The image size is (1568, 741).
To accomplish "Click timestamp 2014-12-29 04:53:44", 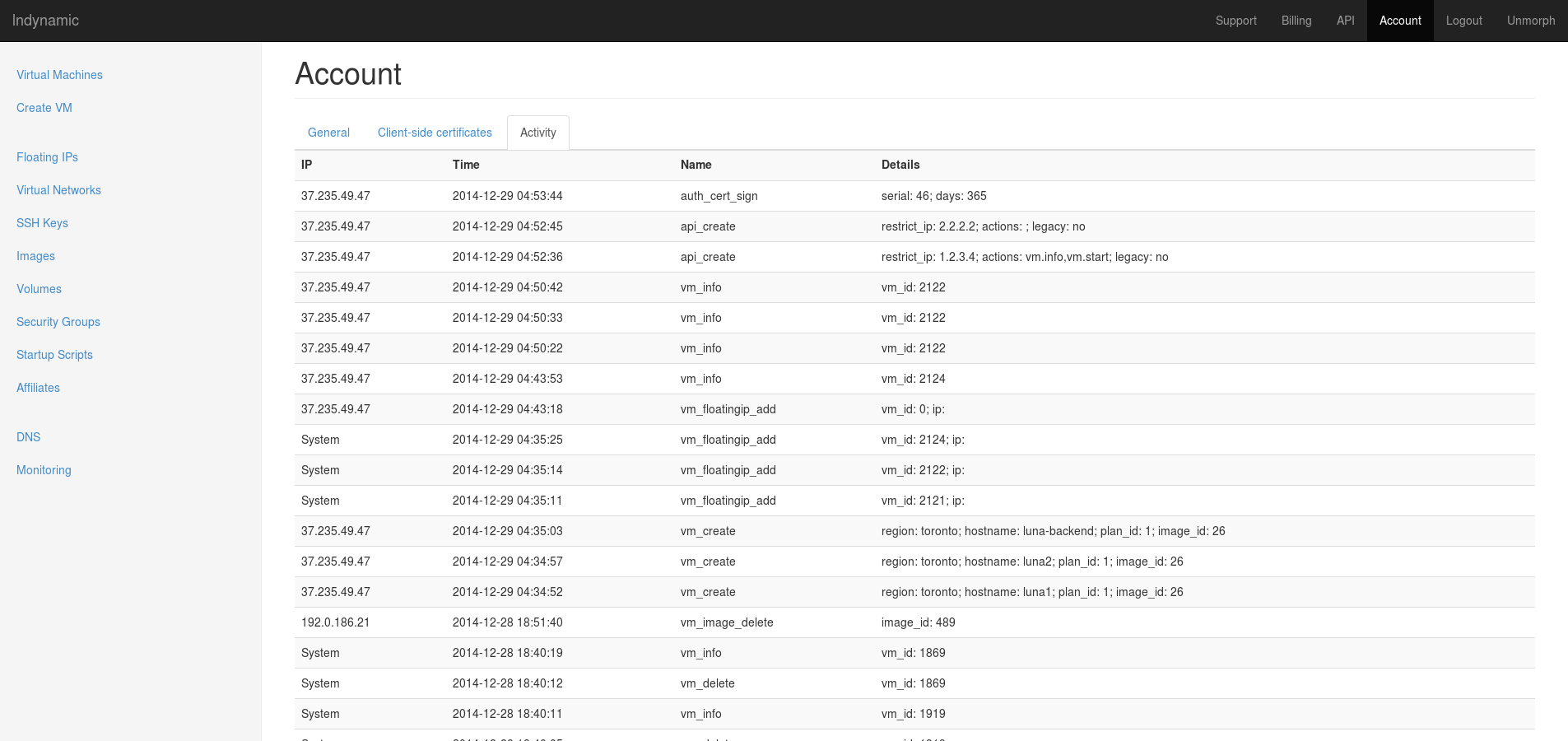I will point(507,196).
